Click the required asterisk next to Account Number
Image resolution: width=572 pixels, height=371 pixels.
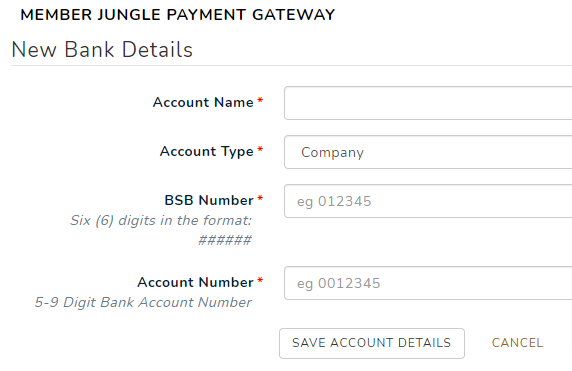(260, 280)
